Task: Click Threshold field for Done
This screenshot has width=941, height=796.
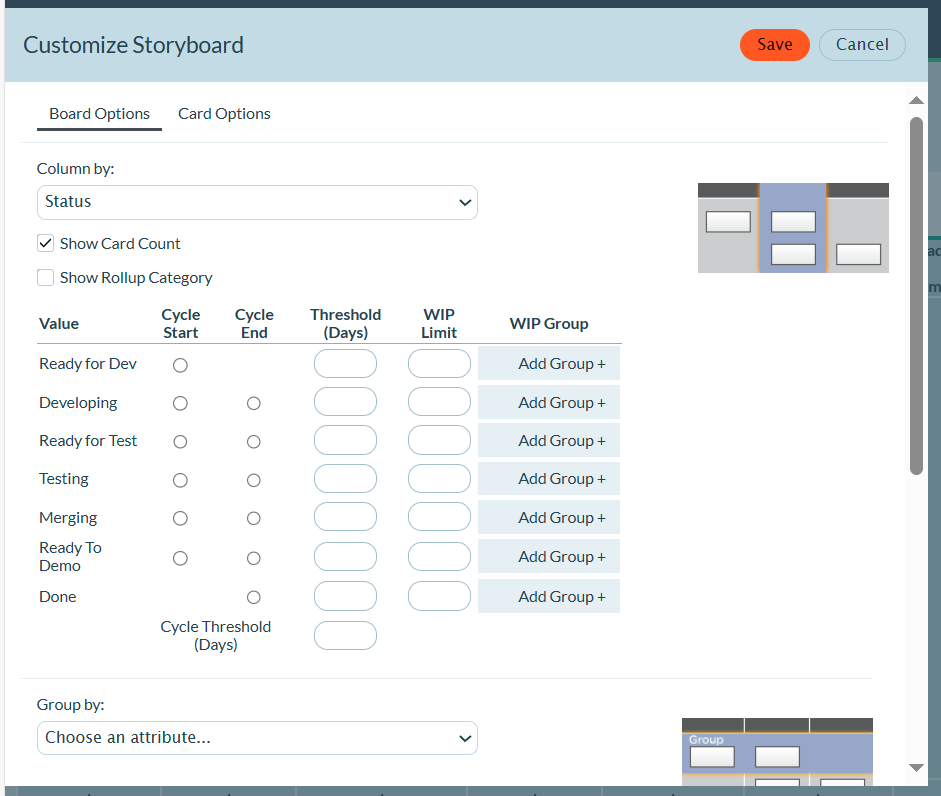Action: (x=345, y=596)
